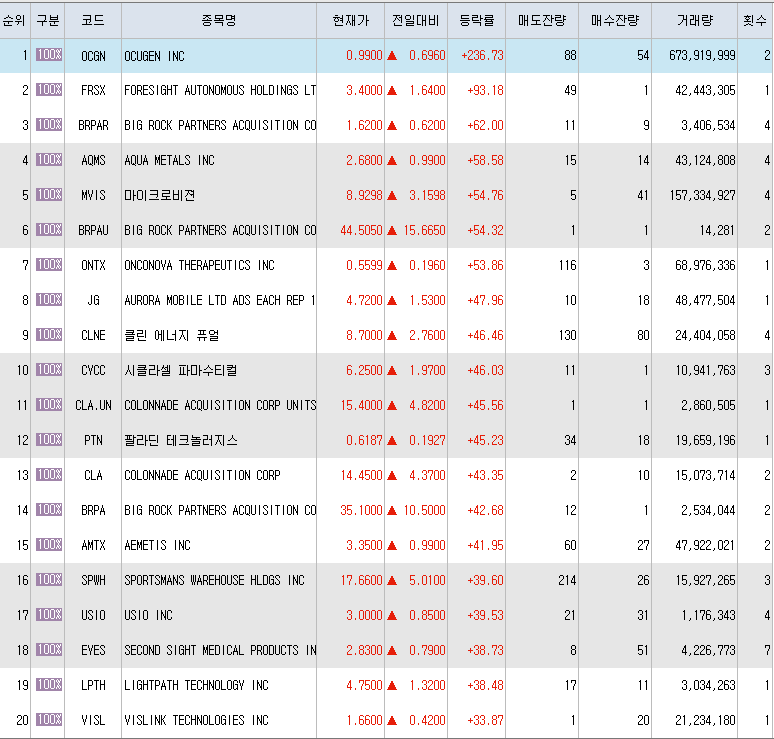
Task: Select the 마이크로비젼 stock name
Action: (x=159, y=195)
